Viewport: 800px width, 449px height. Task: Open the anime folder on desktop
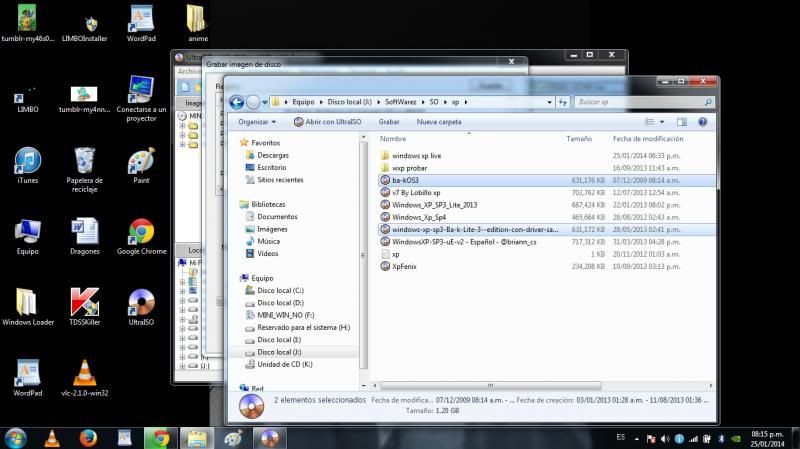[x=197, y=23]
